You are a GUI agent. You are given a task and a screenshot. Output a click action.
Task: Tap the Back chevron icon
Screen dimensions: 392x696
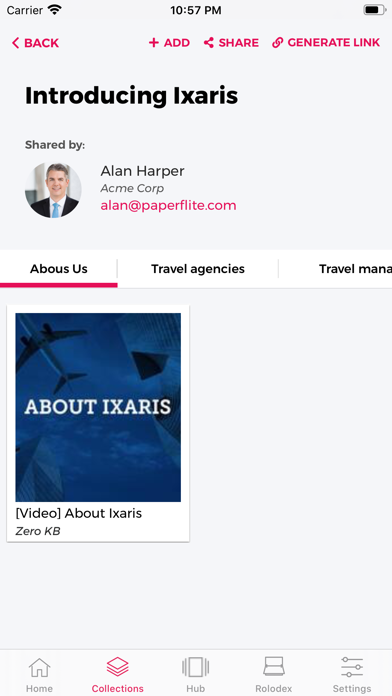pyautogui.click(x=16, y=43)
